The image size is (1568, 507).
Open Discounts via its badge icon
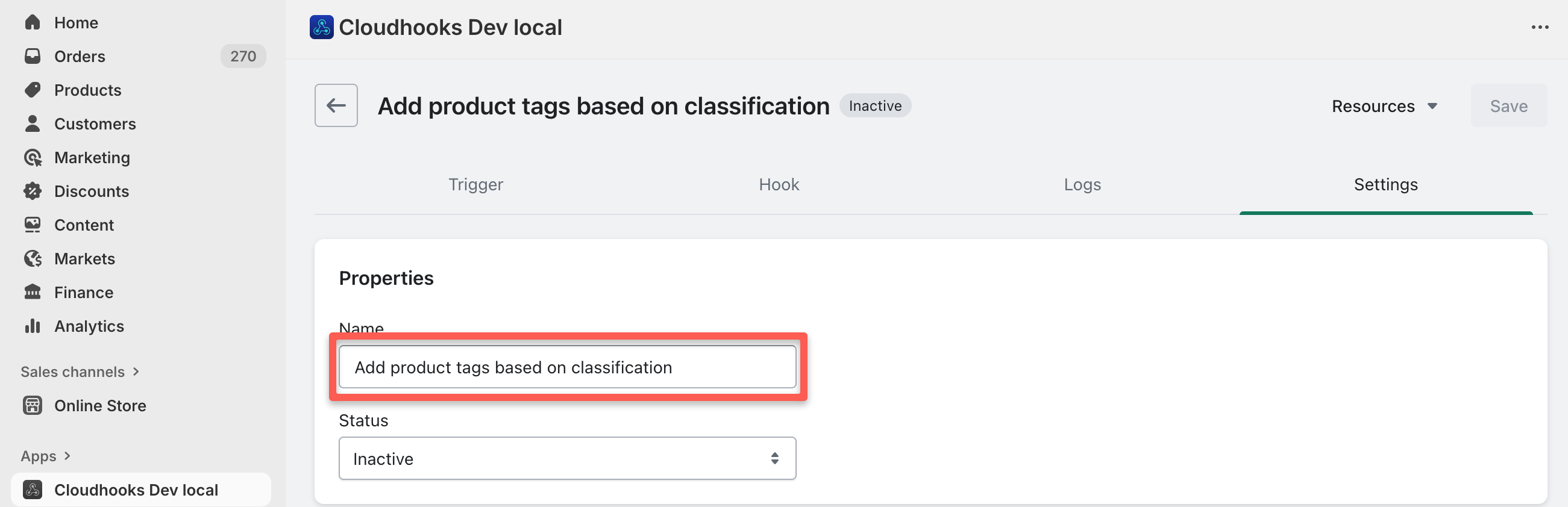[33, 191]
